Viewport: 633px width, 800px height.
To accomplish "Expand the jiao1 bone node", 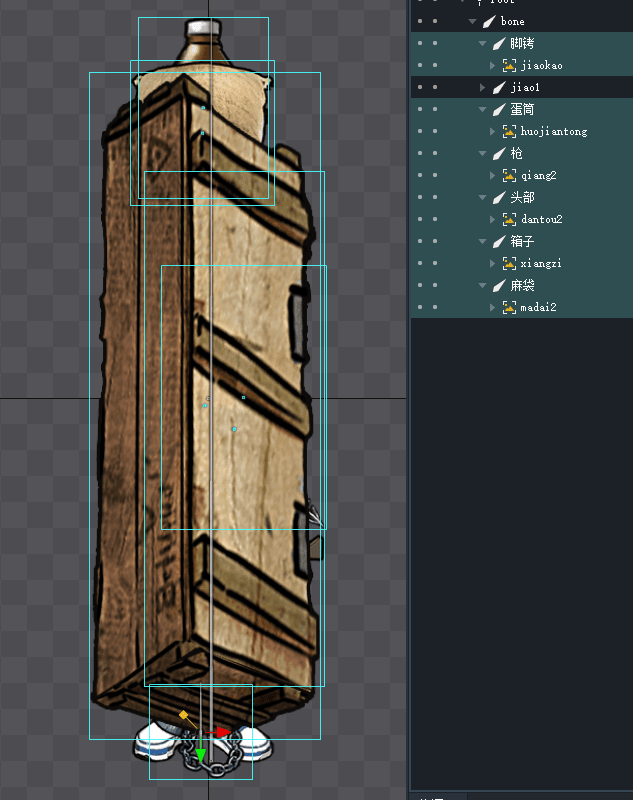I will 483,88.
